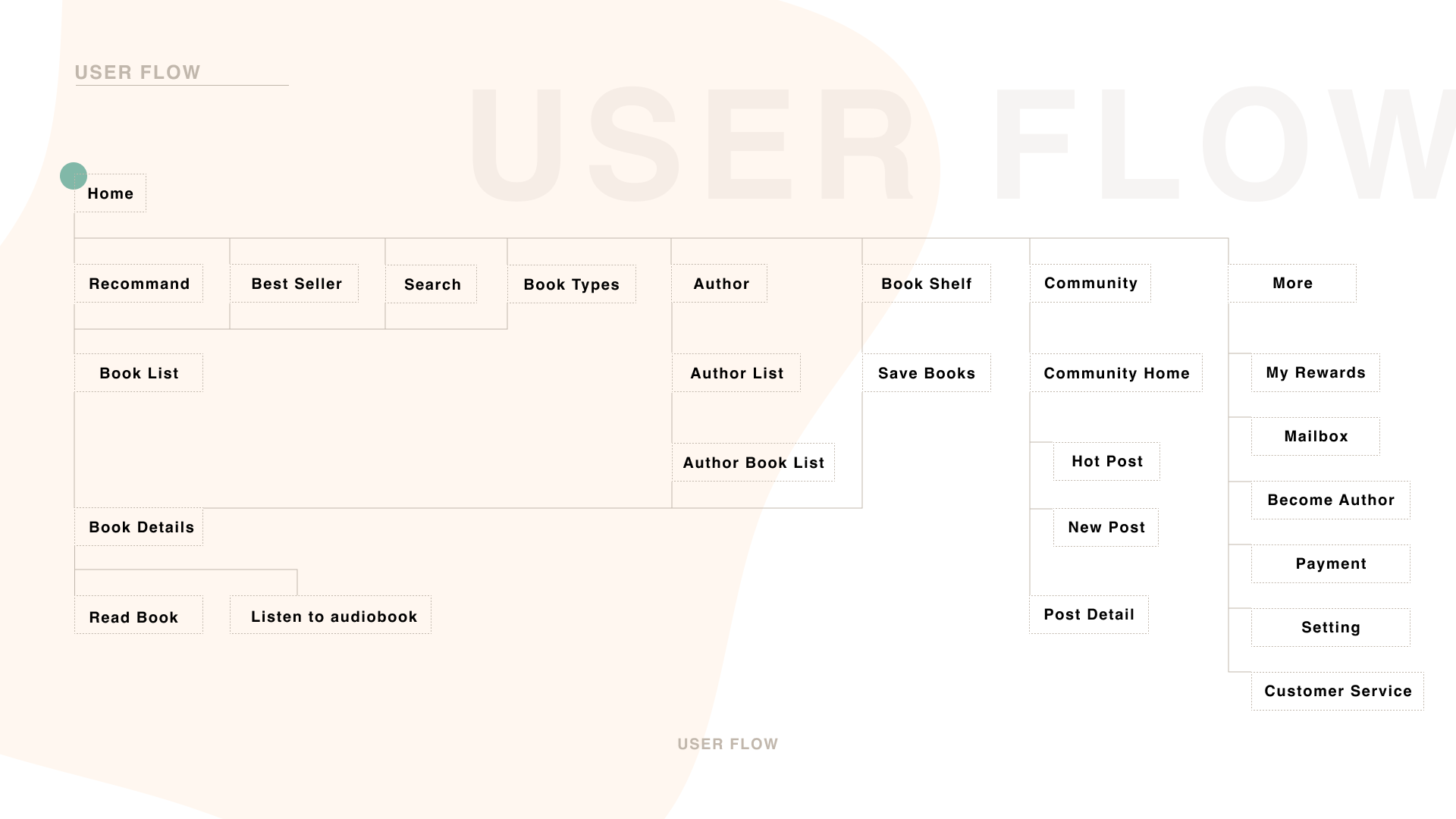The image size is (1456, 819).
Task: Select the Search box
Action: [x=431, y=284]
